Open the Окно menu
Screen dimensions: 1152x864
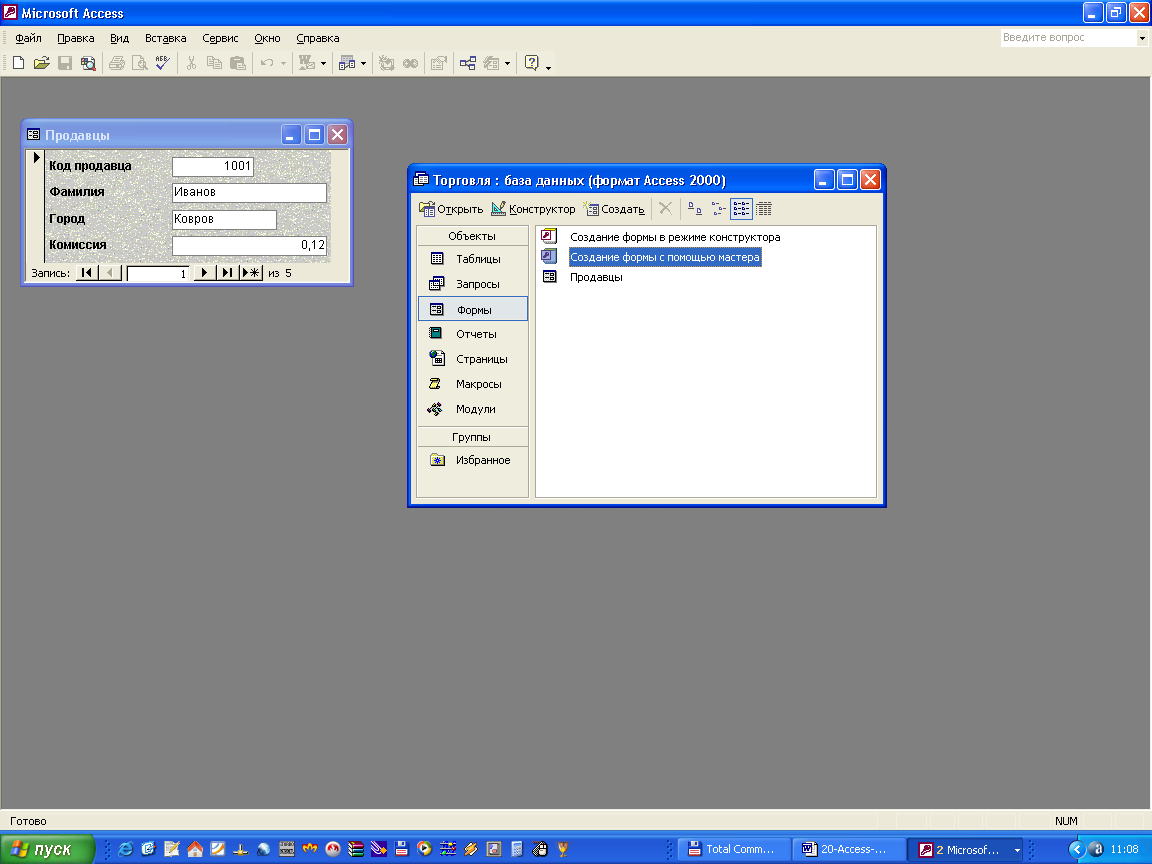coord(267,38)
